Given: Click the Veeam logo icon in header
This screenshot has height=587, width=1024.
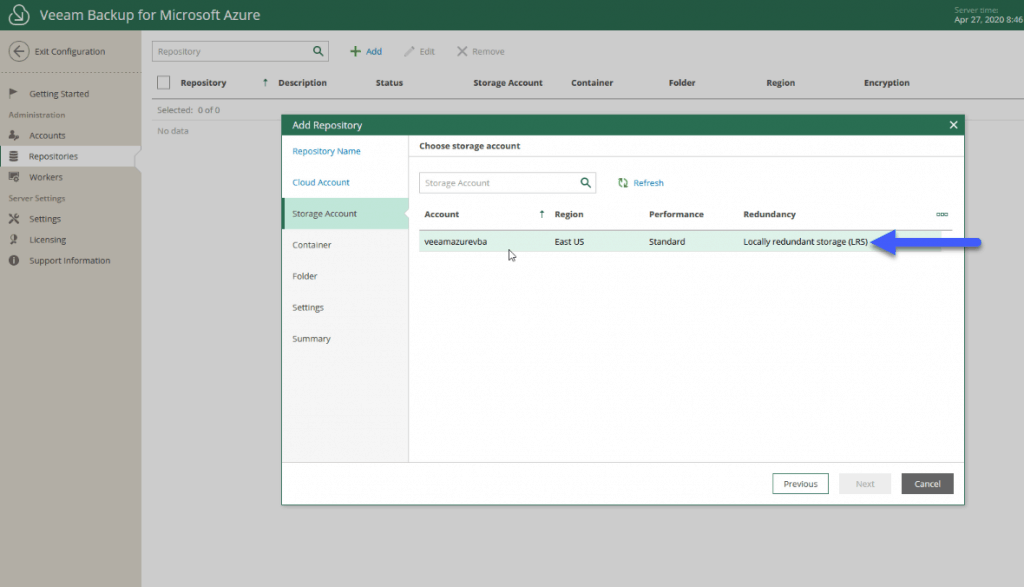Looking at the screenshot, I should [x=19, y=14].
